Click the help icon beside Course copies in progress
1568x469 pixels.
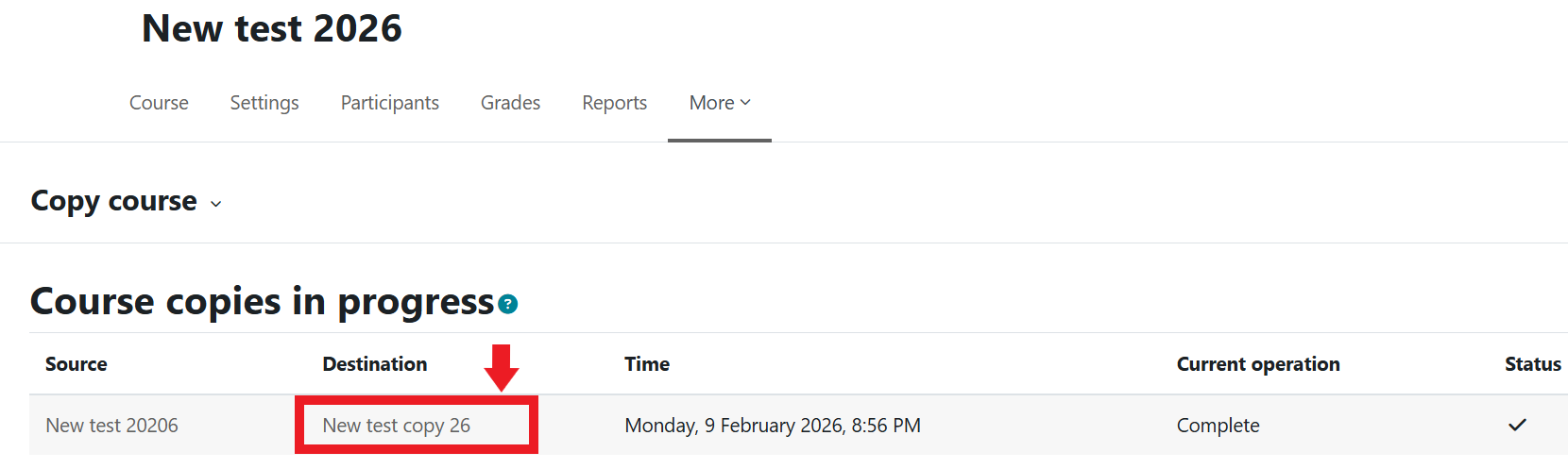tap(508, 304)
